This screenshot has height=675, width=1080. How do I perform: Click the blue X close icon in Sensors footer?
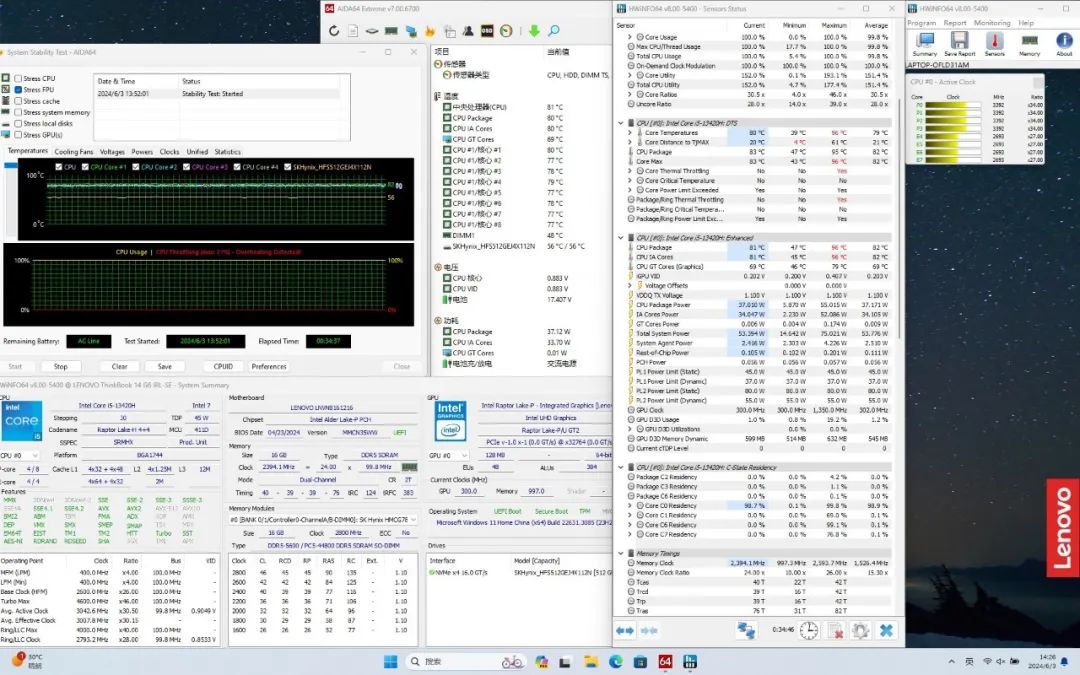point(886,630)
